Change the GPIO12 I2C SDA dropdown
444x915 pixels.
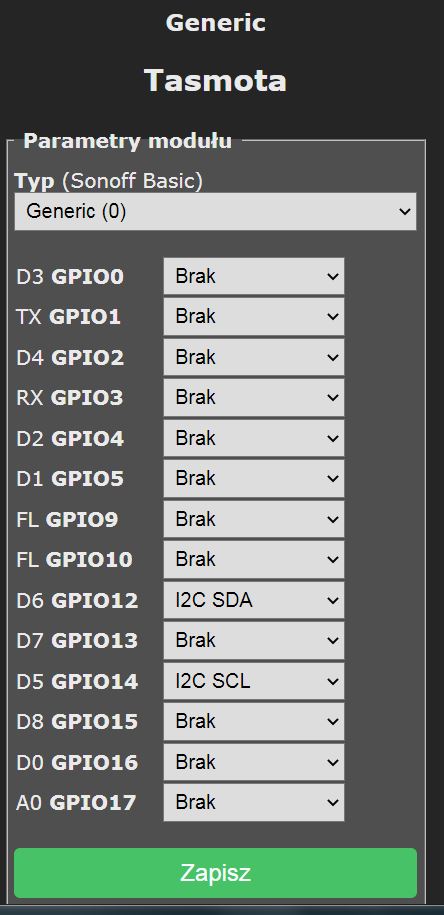click(254, 600)
